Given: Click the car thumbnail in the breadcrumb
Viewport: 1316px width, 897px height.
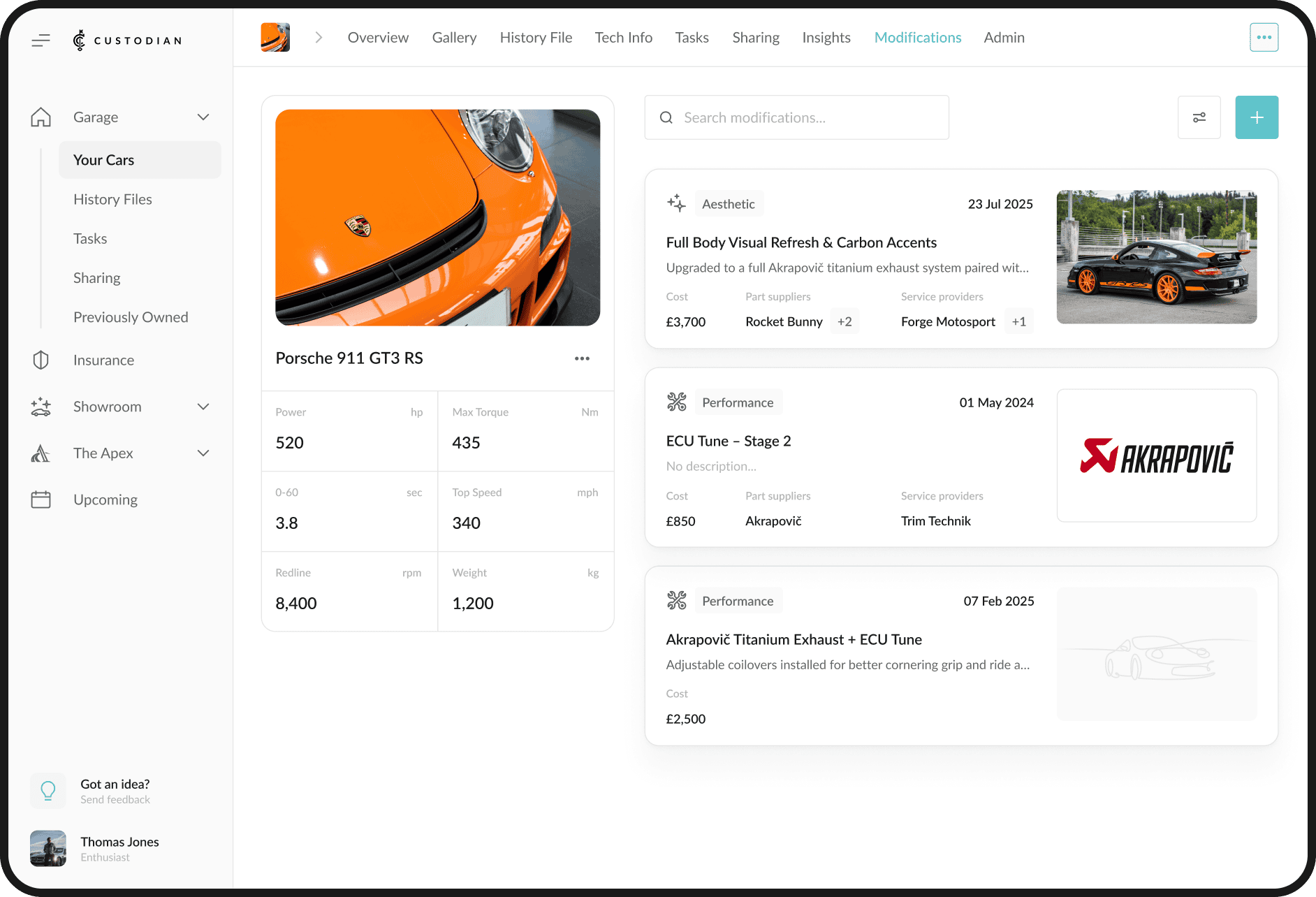Looking at the screenshot, I should pos(275,38).
